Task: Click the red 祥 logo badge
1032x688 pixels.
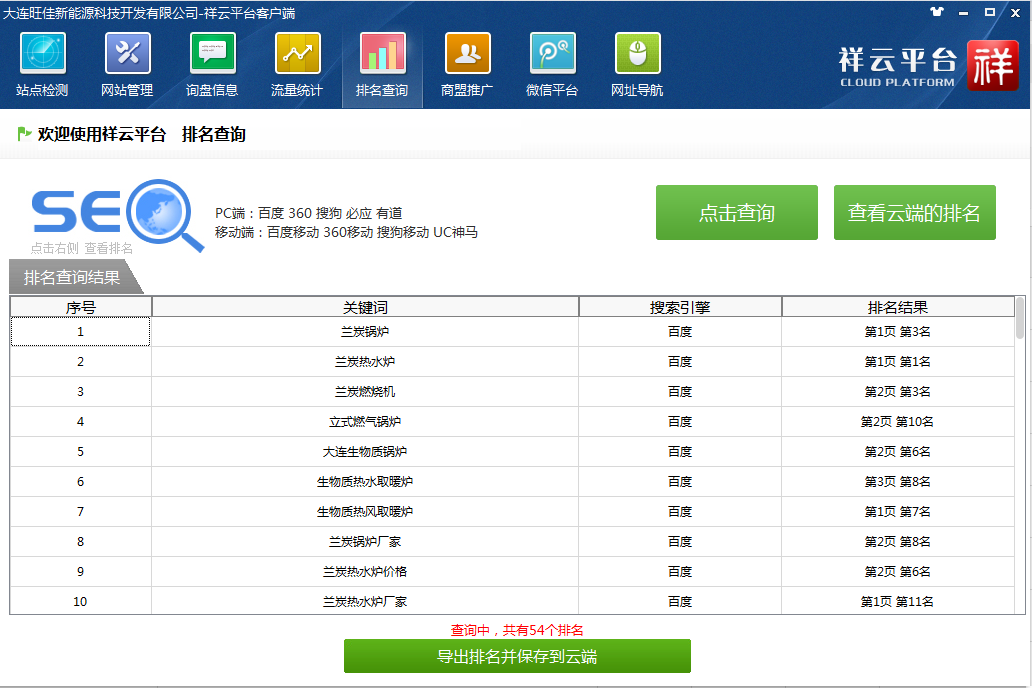Action: click(993, 65)
